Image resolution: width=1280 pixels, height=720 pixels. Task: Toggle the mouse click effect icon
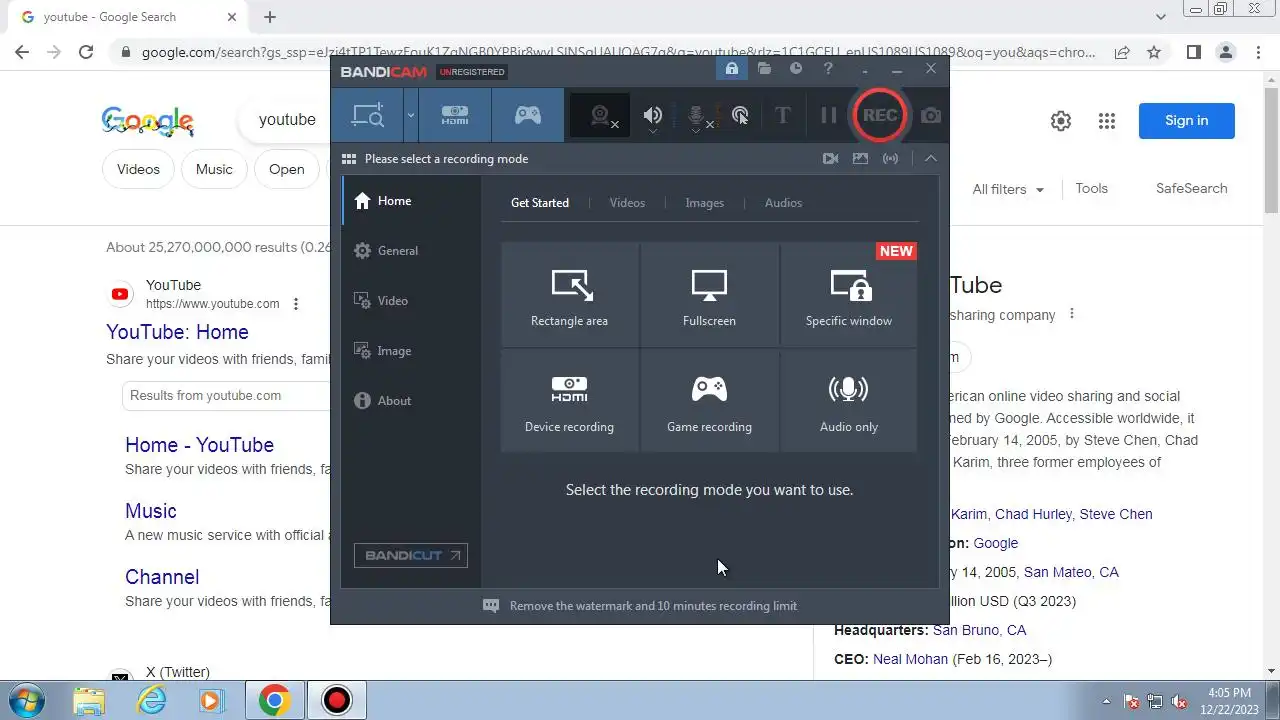tap(740, 116)
